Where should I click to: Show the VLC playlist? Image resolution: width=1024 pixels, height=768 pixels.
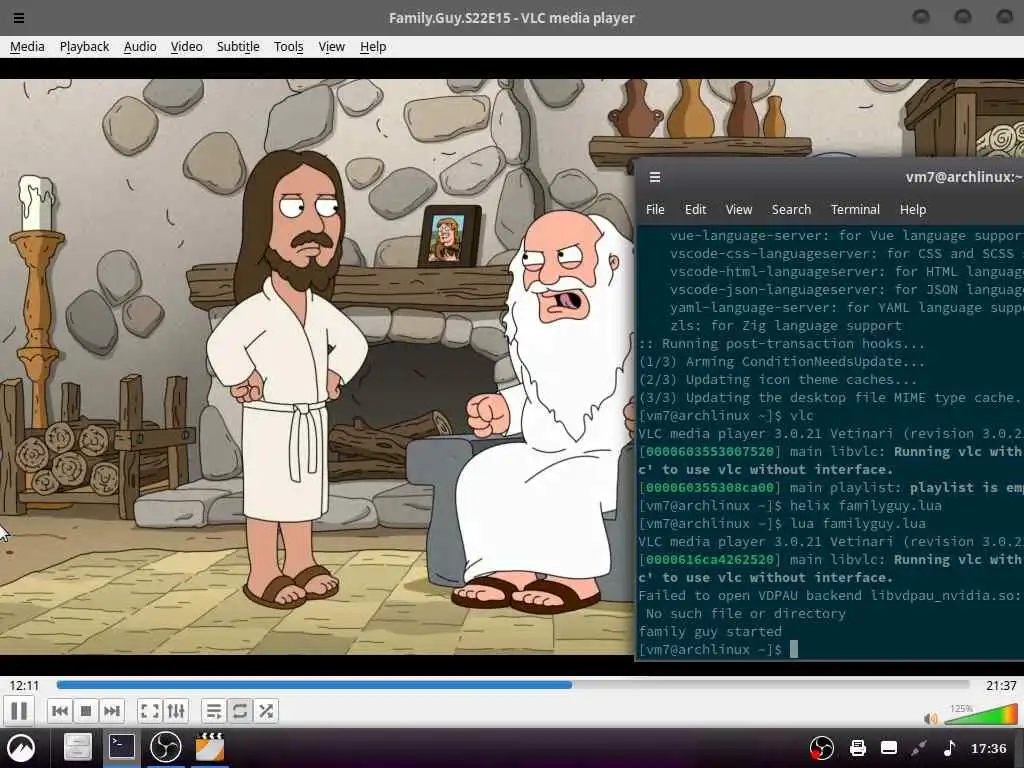[x=214, y=711]
